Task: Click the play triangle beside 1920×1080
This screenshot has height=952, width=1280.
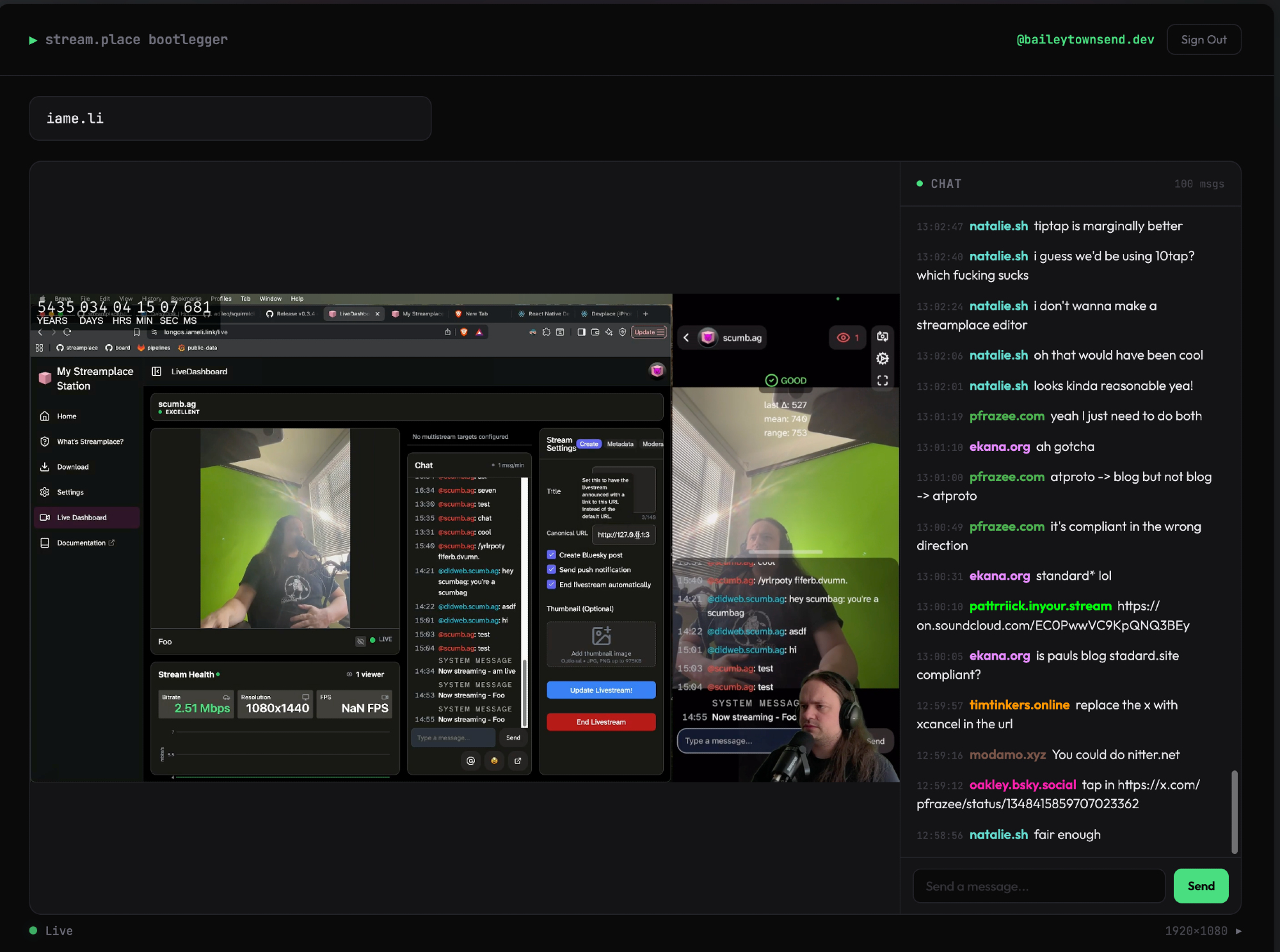Action: pos(1238,931)
